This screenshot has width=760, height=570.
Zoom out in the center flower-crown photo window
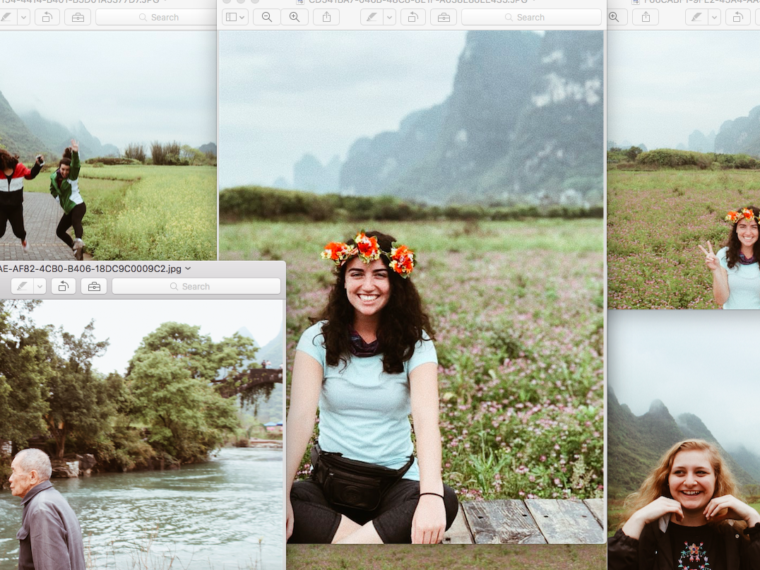pyautogui.click(x=267, y=17)
